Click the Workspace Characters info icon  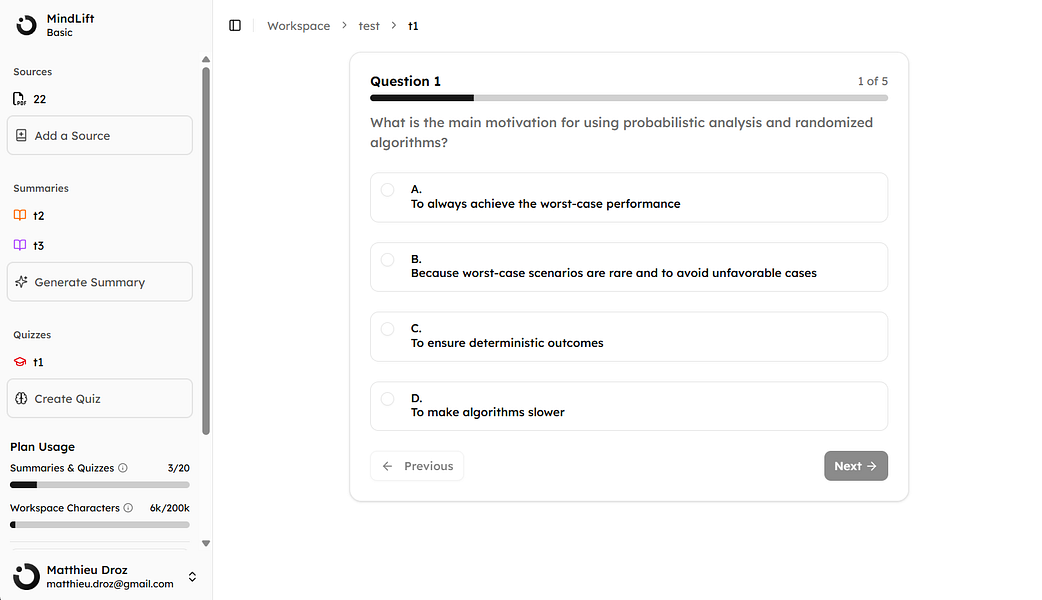tap(128, 508)
